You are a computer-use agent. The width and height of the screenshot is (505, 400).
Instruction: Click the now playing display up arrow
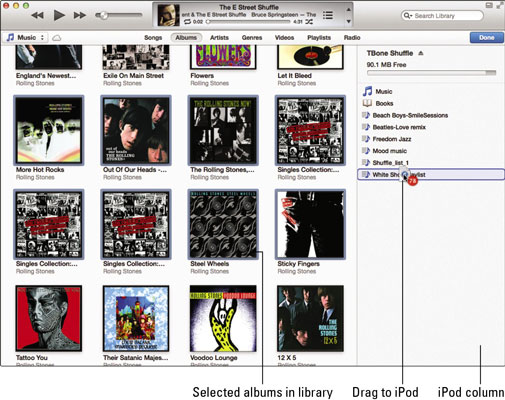click(x=348, y=9)
